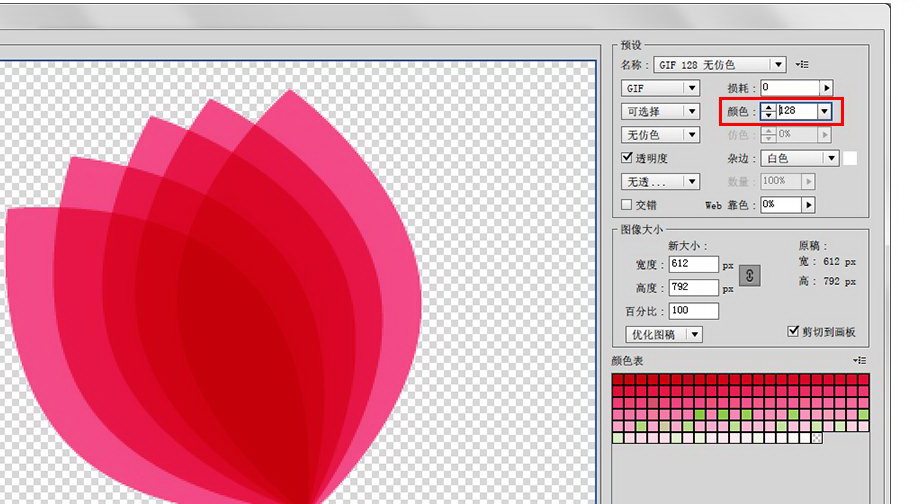
Task: Expand the GIF file format dropdown
Action: pyautogui.click(x=660, y=88)
